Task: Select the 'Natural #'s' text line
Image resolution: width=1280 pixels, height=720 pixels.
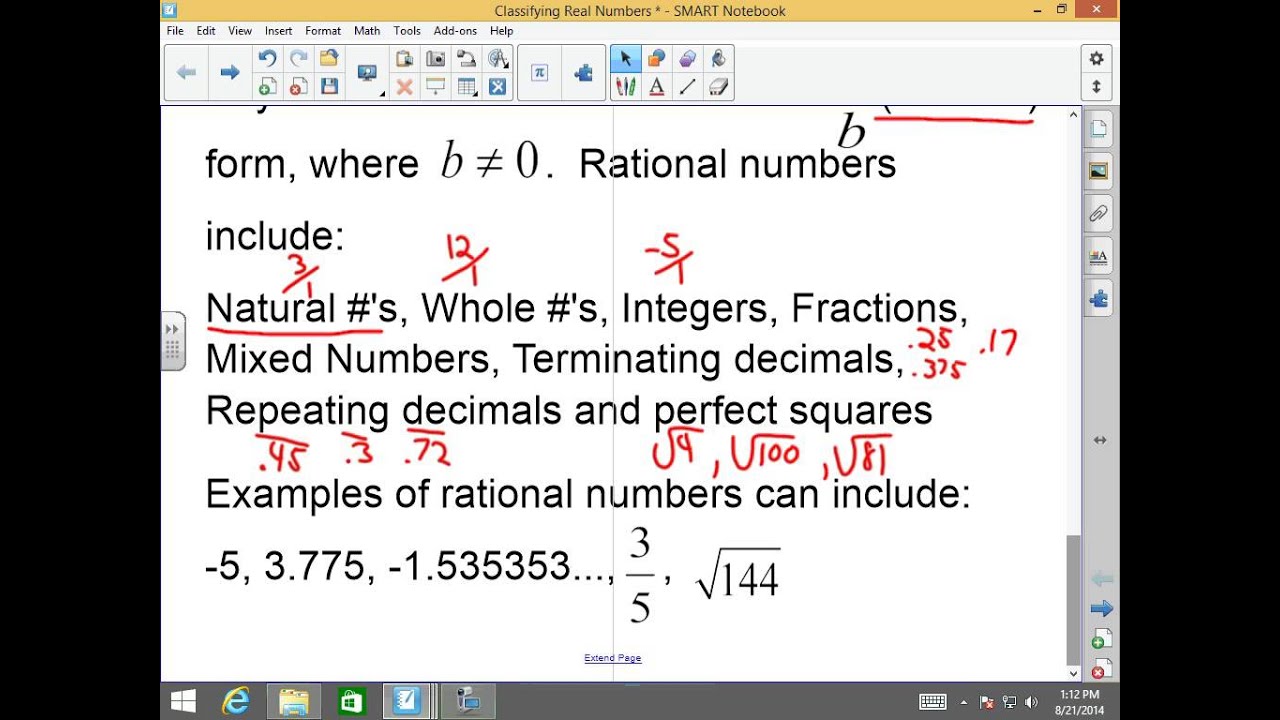Action: coord(302,308)
